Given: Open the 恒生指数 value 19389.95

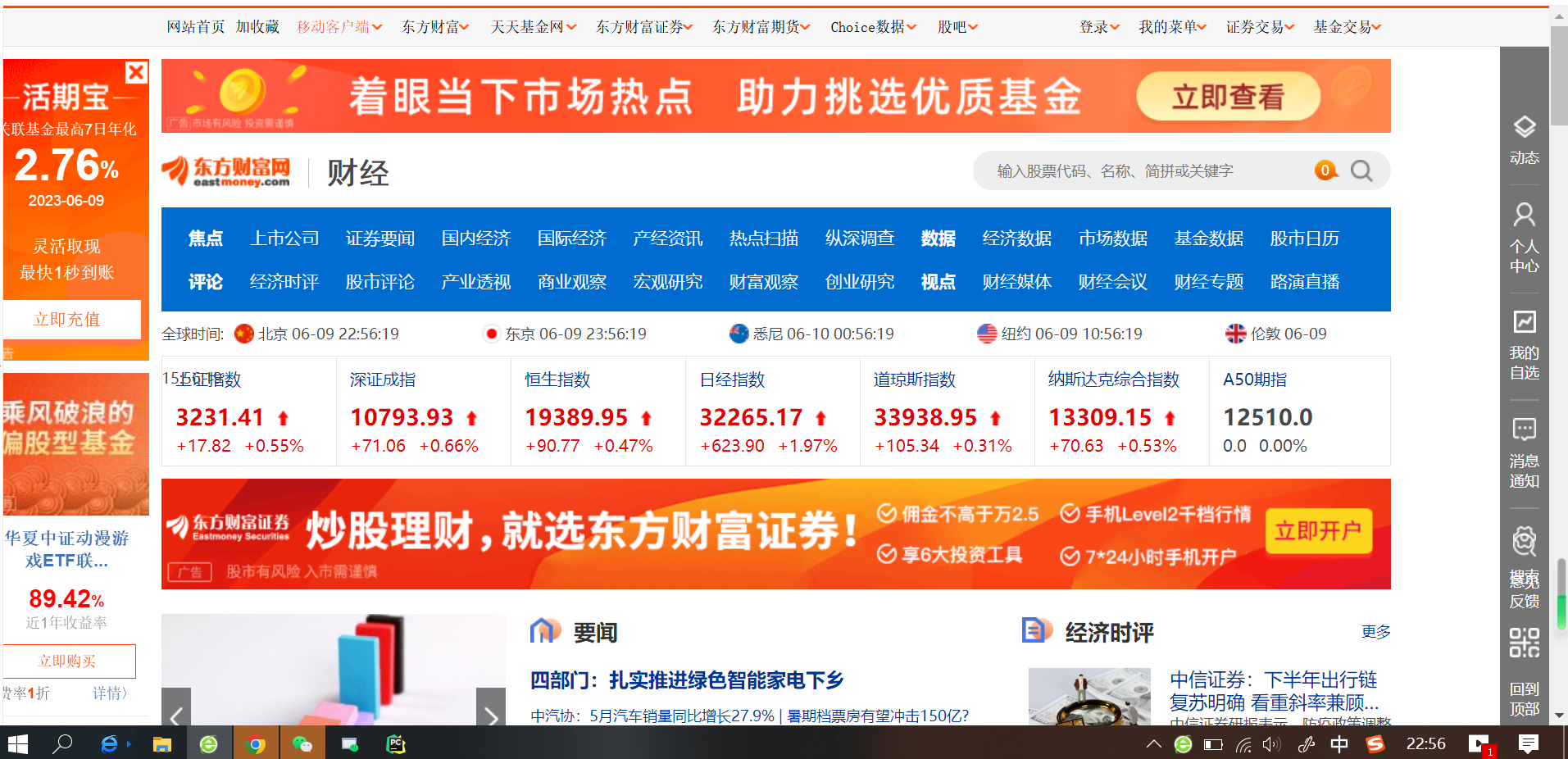Looking at the screenshot, I should (x=576, y=418).
